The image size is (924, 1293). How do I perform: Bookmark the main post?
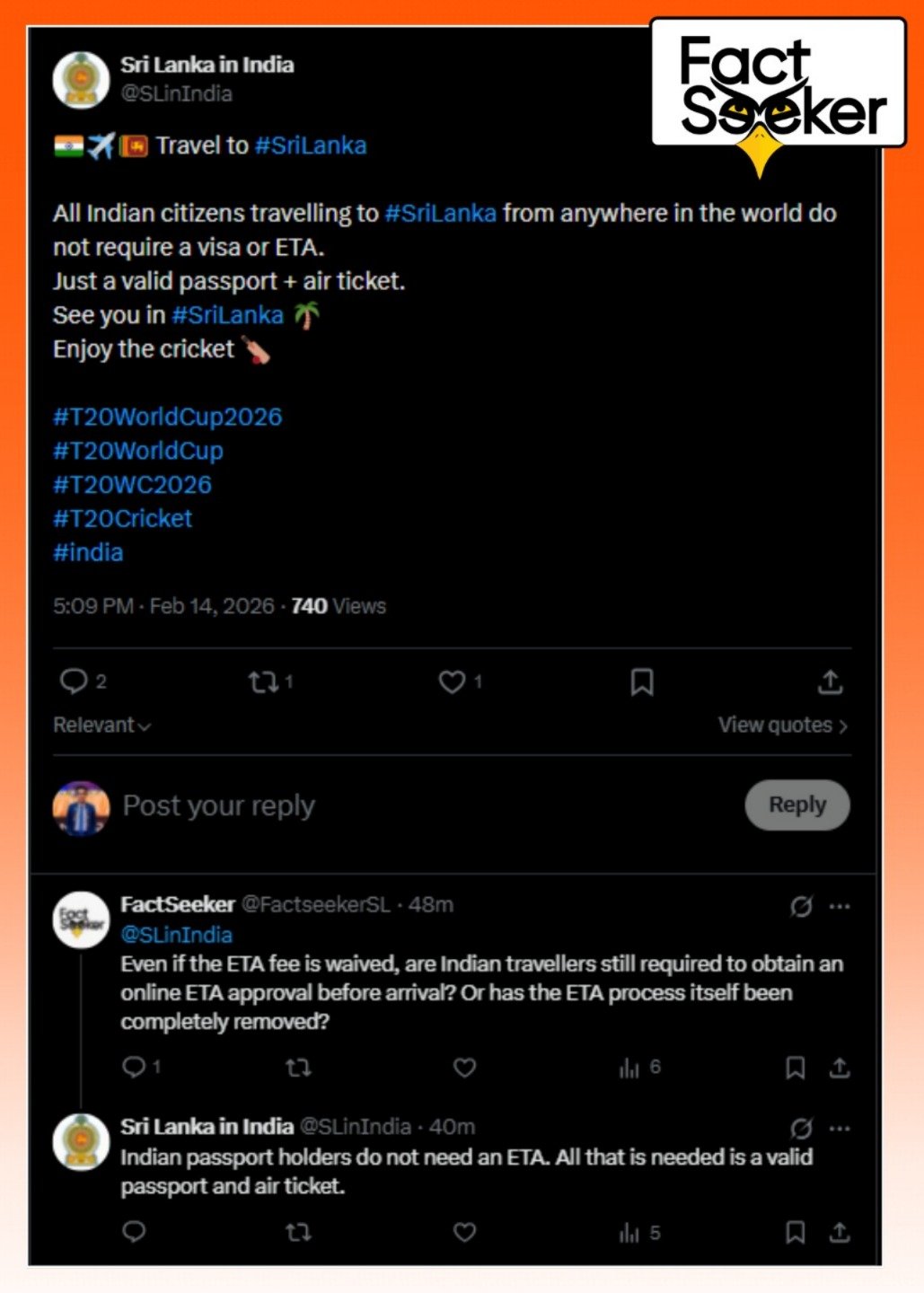click(642, 682)
